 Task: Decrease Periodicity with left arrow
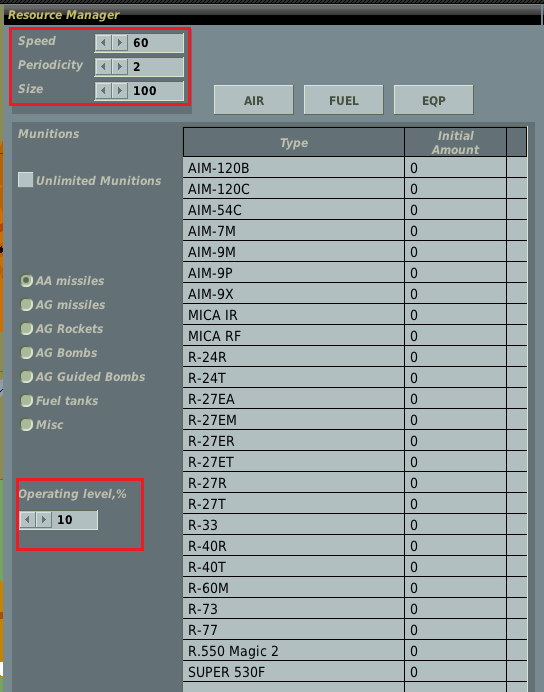103,67
